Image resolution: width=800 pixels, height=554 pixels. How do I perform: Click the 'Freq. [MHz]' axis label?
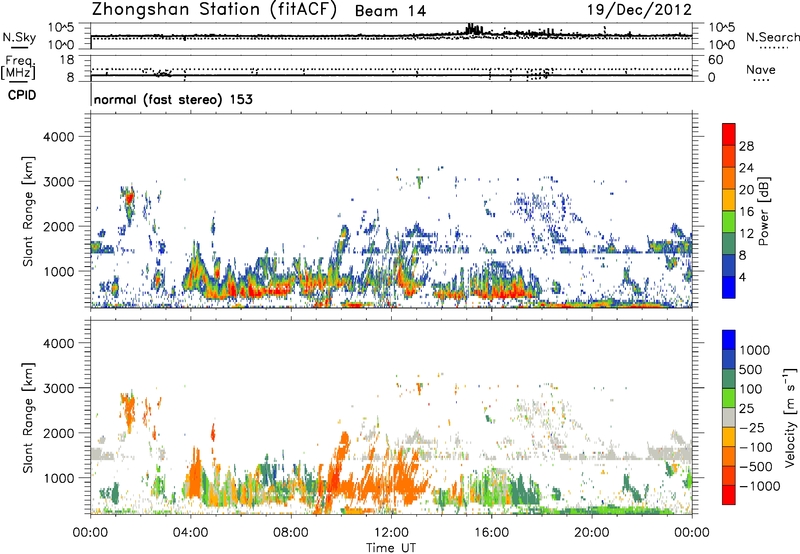[19, 67]
